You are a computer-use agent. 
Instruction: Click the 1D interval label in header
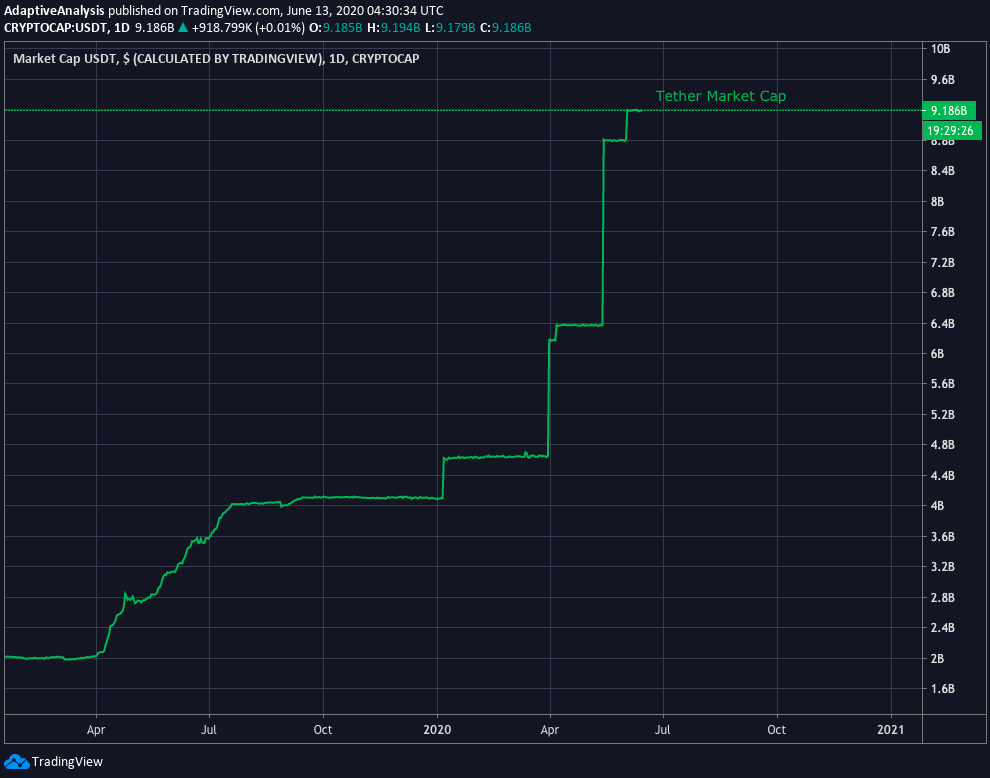[121, 28]
